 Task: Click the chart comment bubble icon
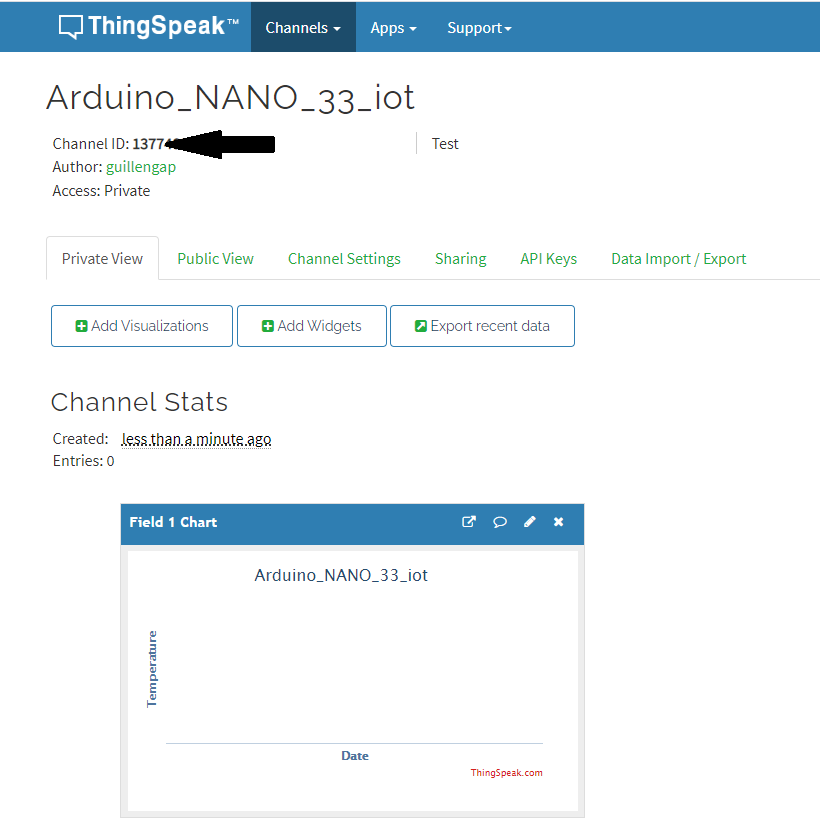pos(499,522)
